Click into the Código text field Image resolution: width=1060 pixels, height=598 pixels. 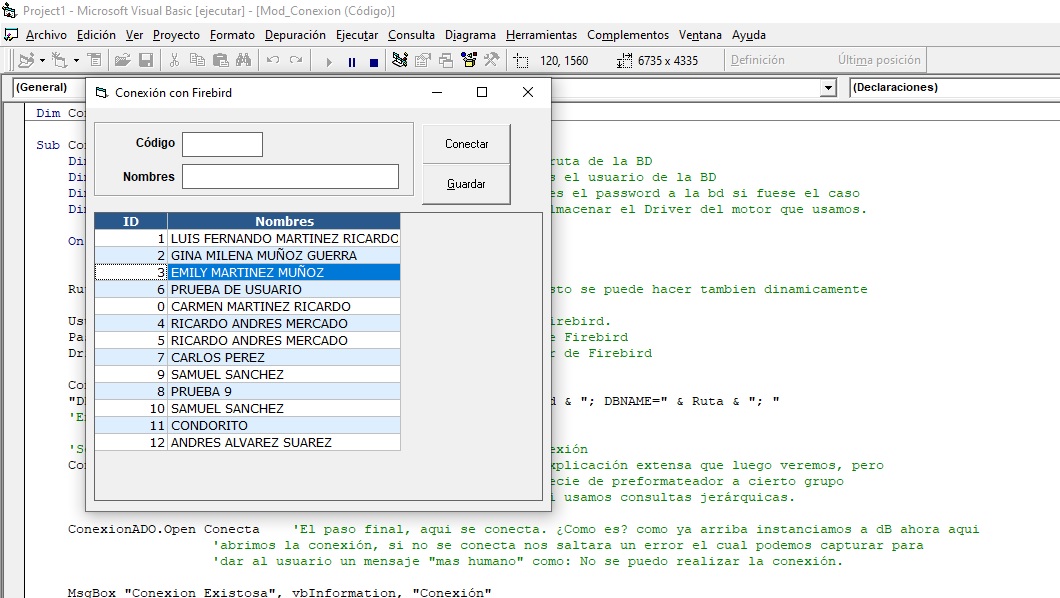click(222, 144)
